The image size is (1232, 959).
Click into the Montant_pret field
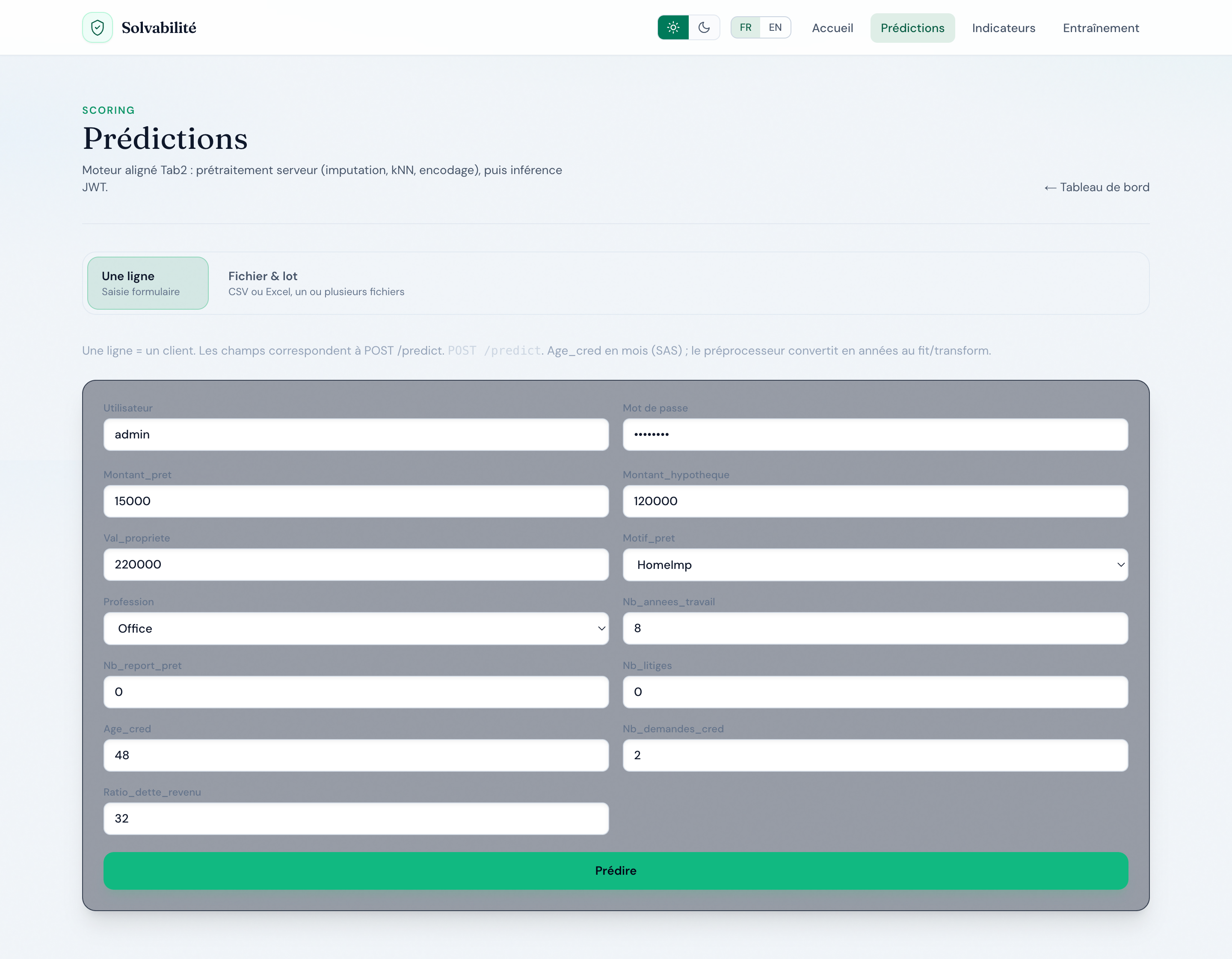click(x=356, y=501)
